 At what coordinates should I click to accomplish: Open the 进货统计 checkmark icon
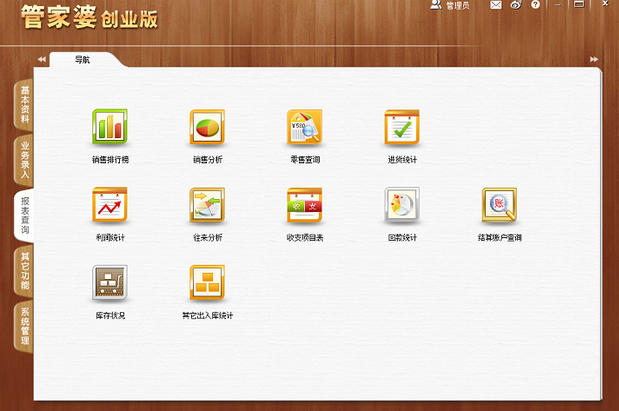point(402,127)
